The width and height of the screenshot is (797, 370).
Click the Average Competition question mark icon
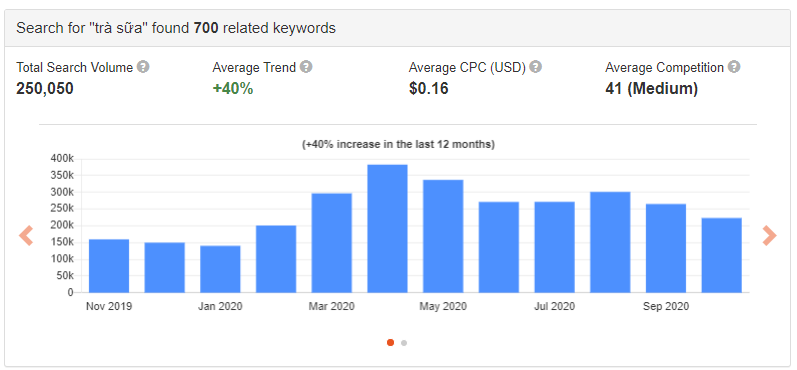point(734,67)
